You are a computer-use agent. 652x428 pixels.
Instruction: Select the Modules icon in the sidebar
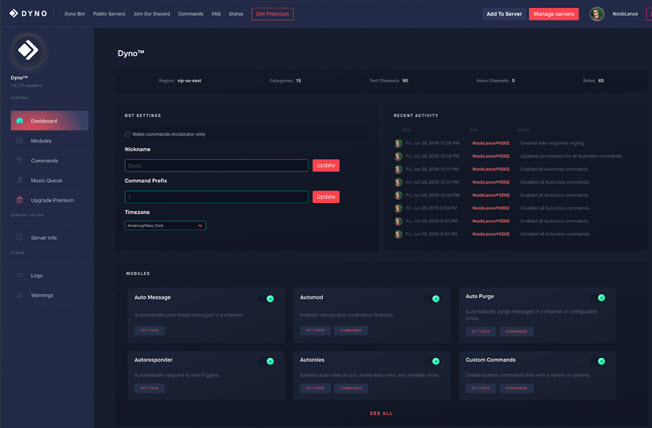pos(19,141)
